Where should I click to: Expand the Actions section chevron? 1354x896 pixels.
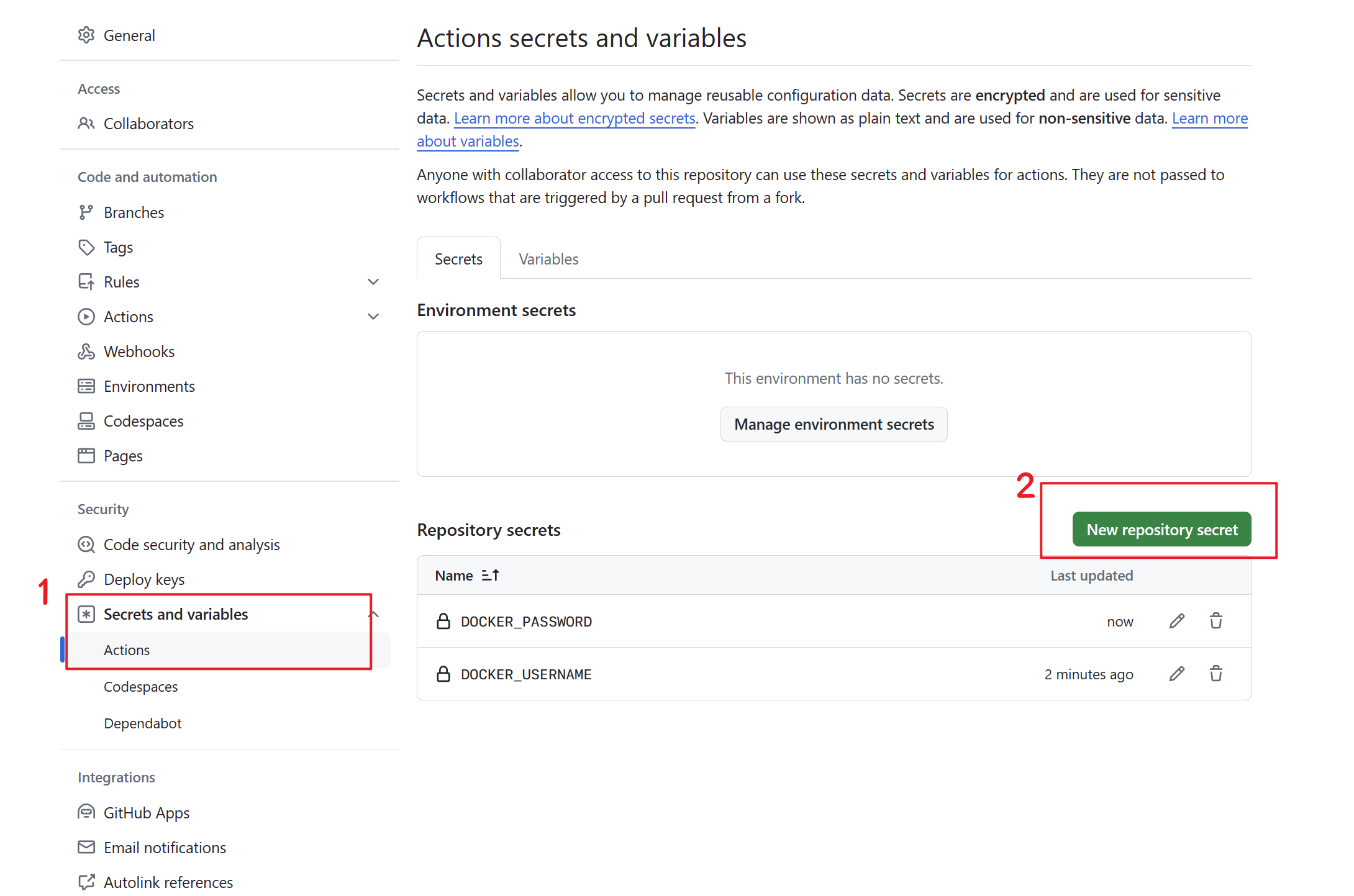pos(373,317)
